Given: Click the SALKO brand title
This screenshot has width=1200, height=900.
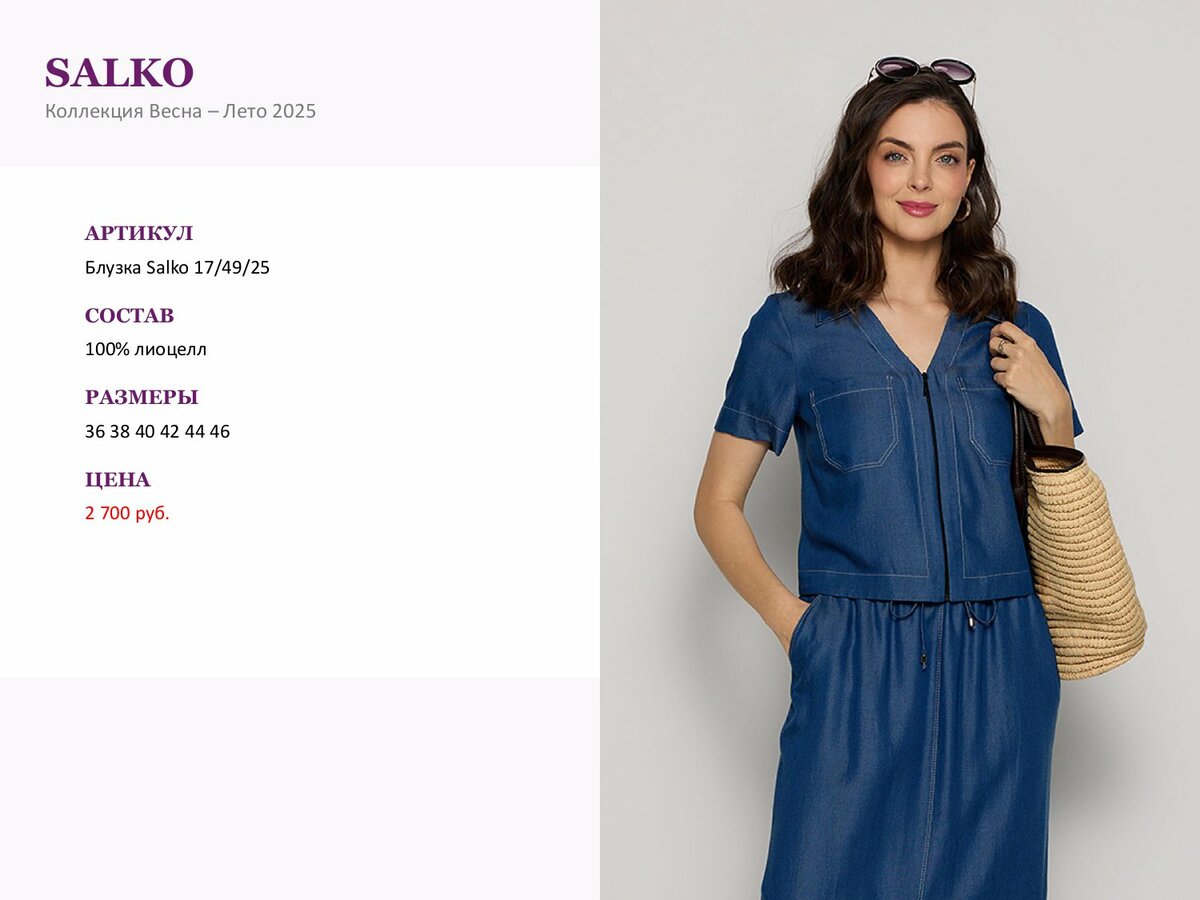Looking at the screenshot, I should (119, 73).
